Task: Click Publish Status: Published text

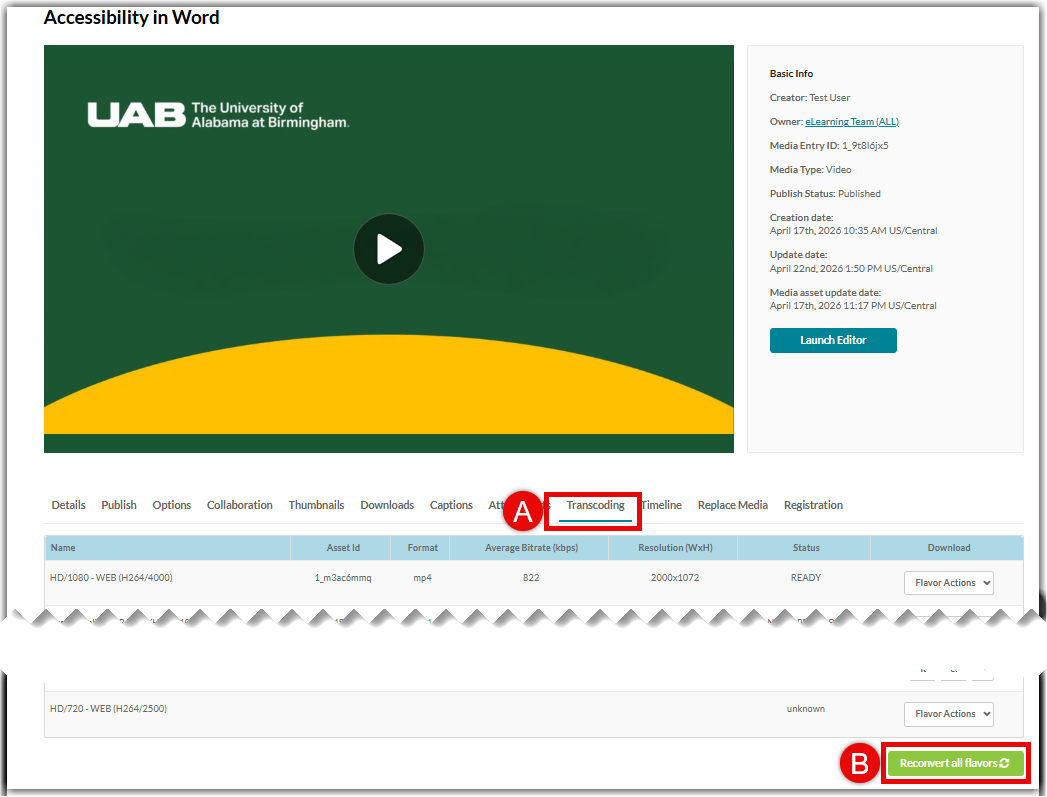Action: point(825,194)
